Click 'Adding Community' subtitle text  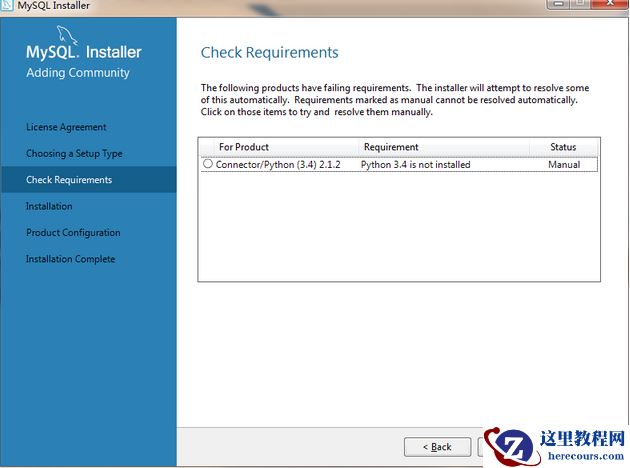(78, 73)
